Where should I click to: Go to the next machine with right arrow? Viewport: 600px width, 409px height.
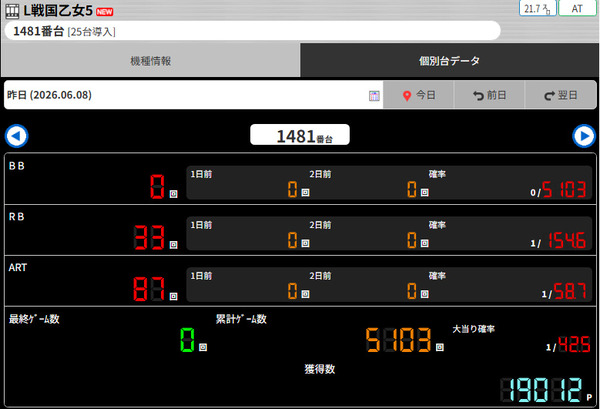584,136
